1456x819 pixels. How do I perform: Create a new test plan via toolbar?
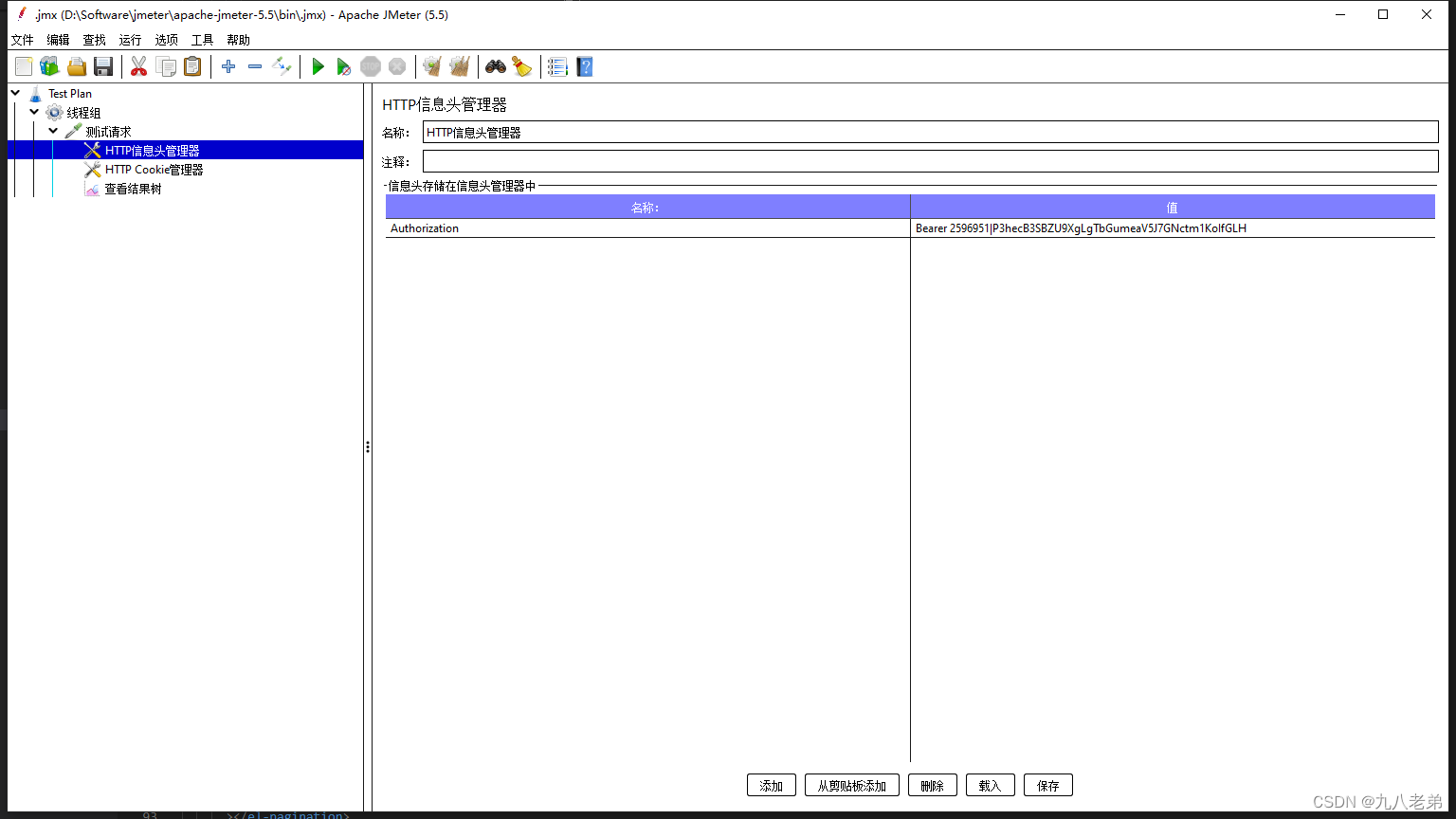pyautogui.click(x=24, y=66)
